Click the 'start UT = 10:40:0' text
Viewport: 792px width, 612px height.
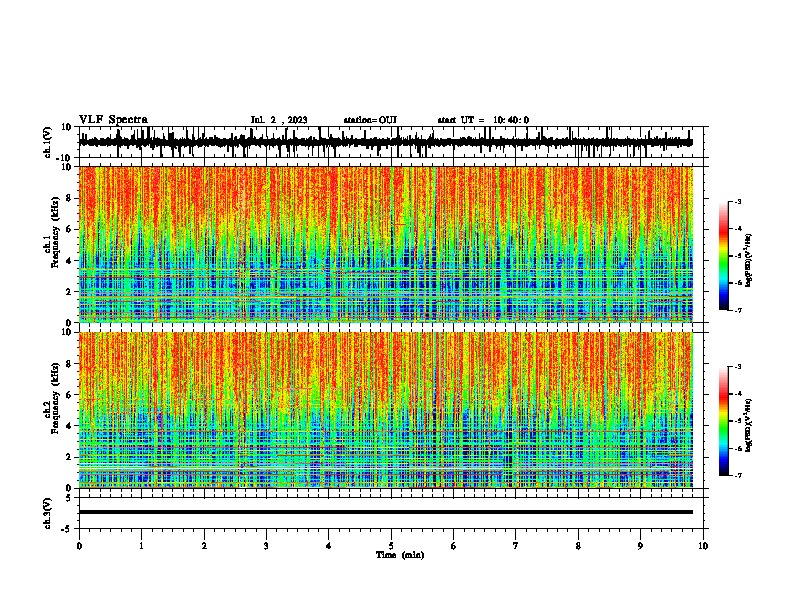coord(483,120)
